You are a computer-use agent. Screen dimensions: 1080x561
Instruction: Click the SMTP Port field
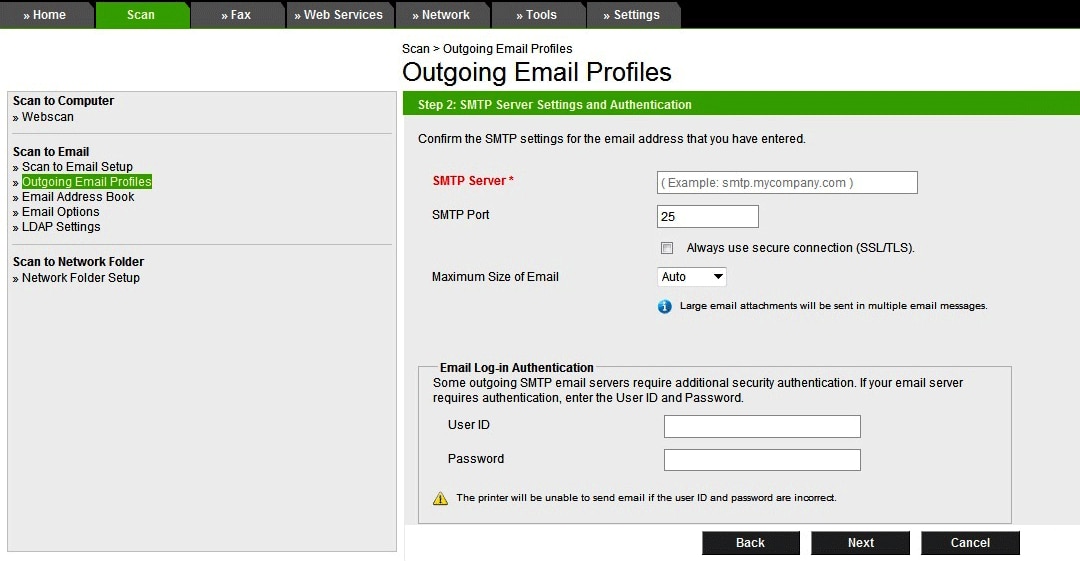pos(707,216)
